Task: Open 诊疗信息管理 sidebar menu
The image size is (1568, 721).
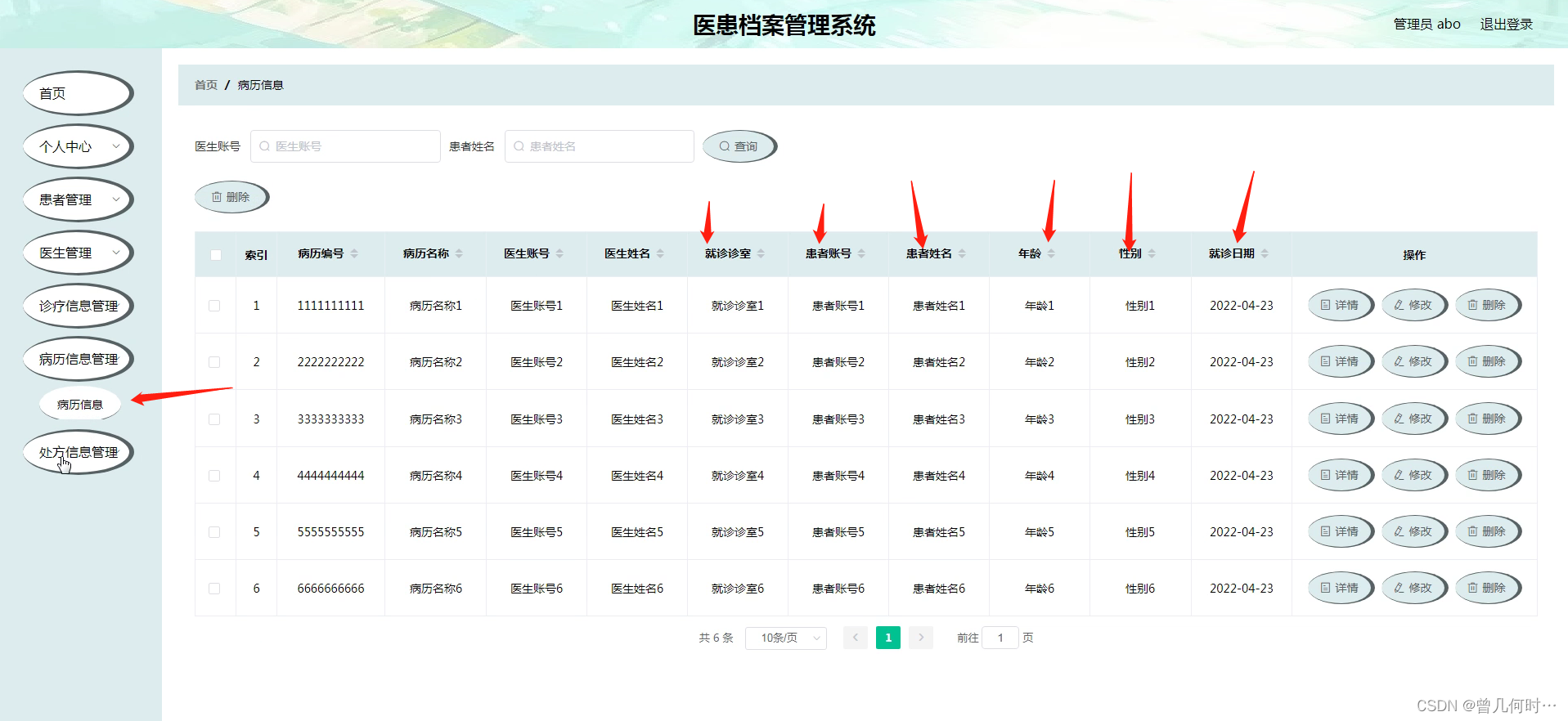Action: 78,306
